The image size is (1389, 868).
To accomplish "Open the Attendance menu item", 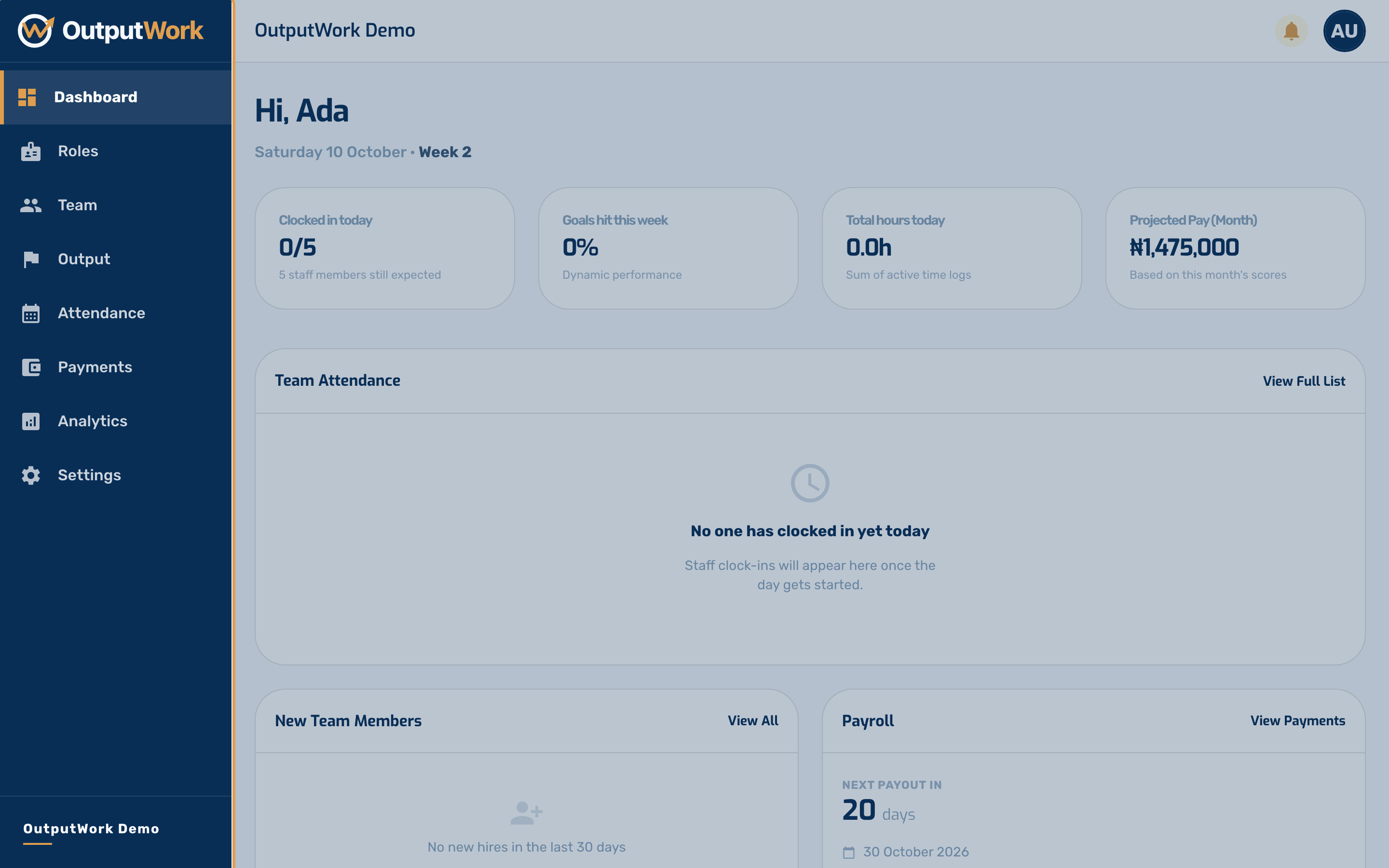I will point(116,313).
